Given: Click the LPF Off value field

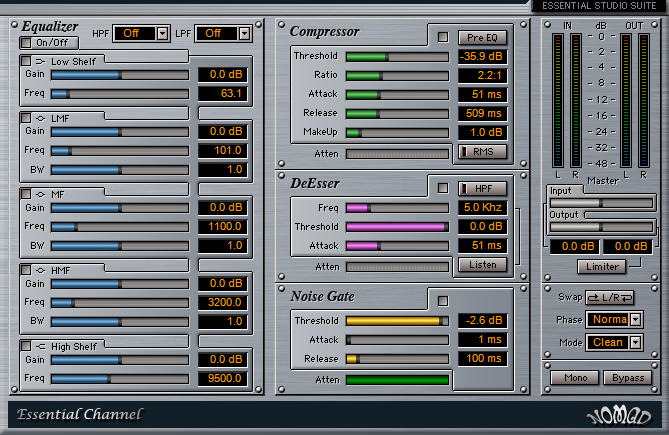Looking at the screenshot, I should coord(216,33).
